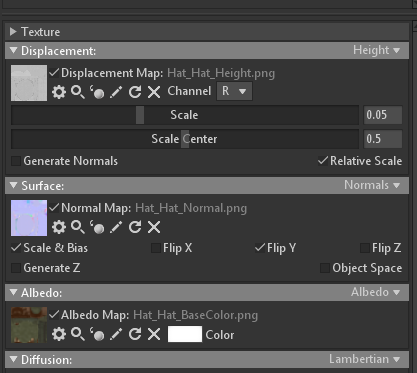Screen dimensions: 417x373
Task: Open the Albedo model dropdown
Action: click(x=376, y=292)
